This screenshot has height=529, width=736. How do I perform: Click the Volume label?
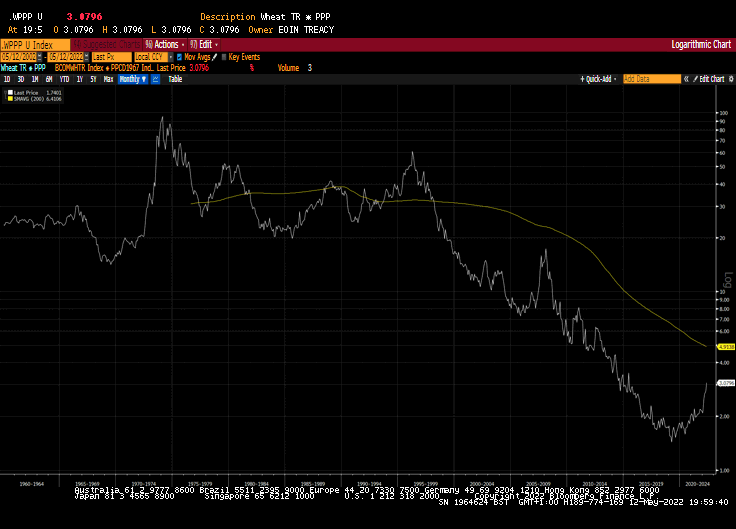coord(288,68)
